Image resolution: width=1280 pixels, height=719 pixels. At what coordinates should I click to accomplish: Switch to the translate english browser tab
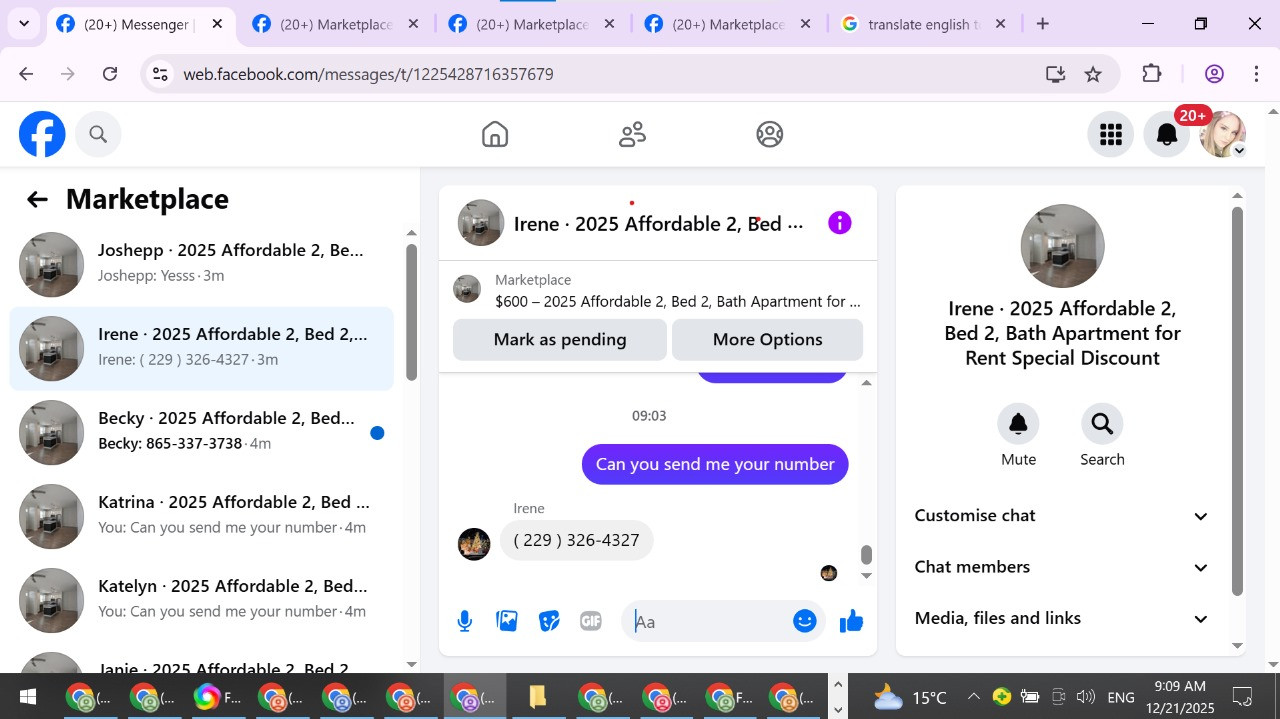[x=923, y=24]
